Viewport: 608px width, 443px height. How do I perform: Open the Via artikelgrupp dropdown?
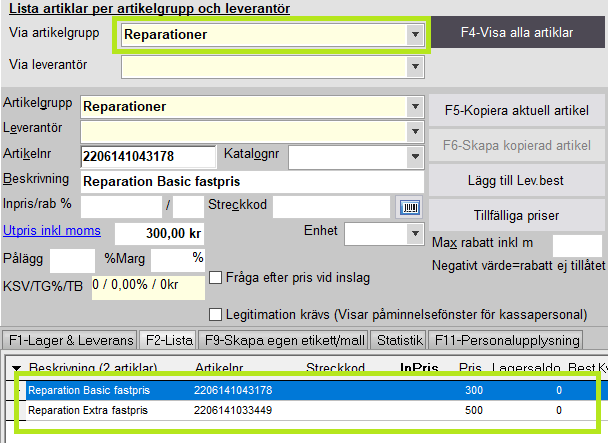(414, 34)
